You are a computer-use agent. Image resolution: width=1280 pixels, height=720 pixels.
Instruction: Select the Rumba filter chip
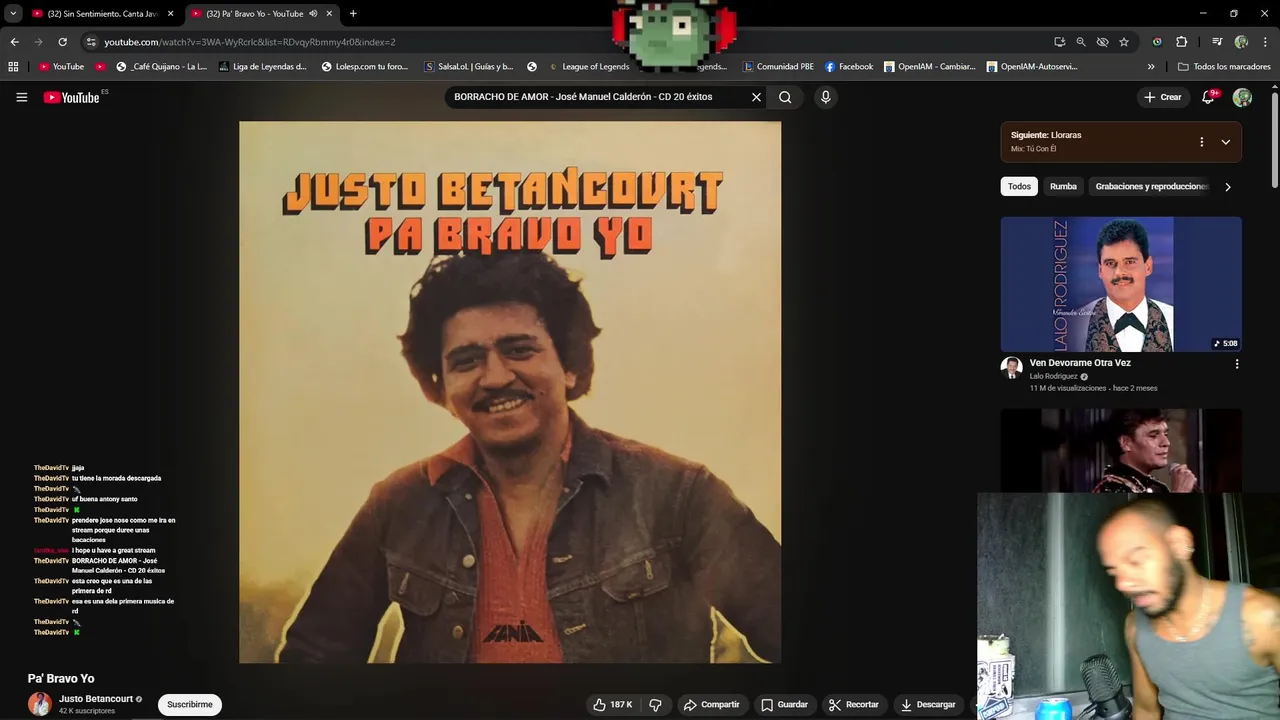1063,187
